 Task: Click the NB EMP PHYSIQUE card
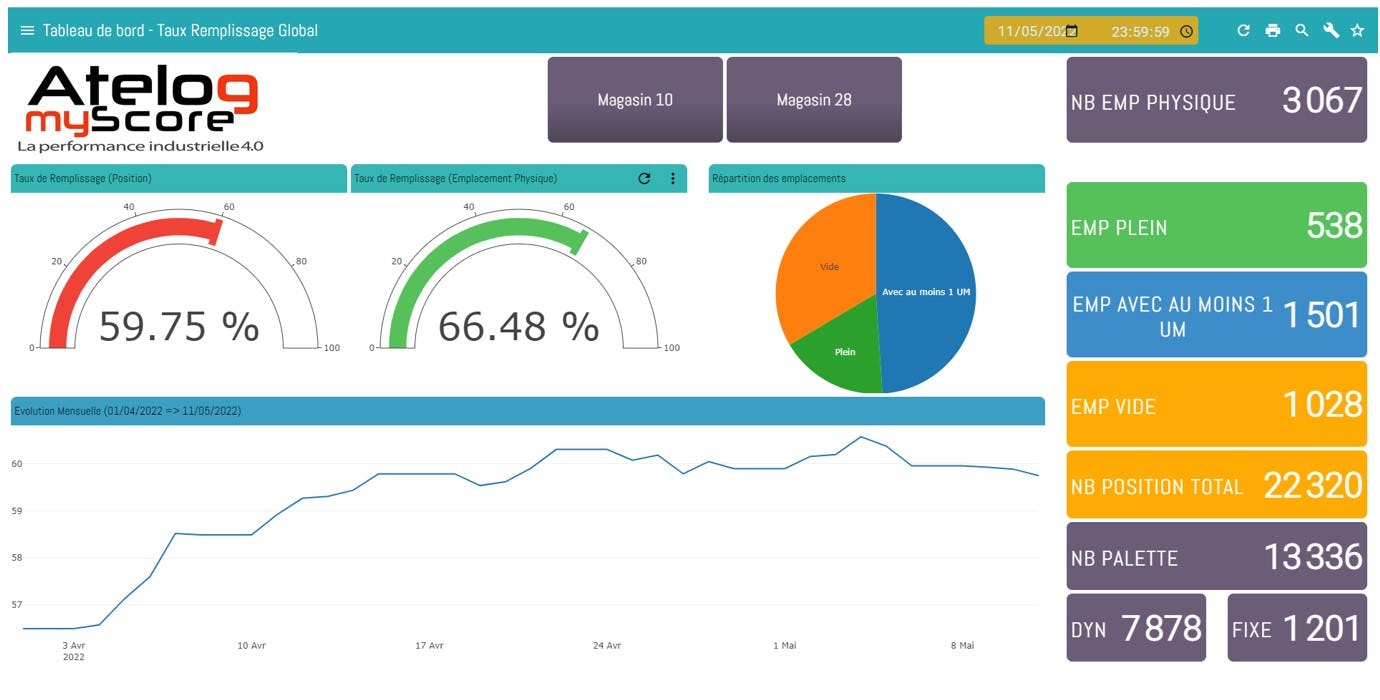click(1216, 99)
